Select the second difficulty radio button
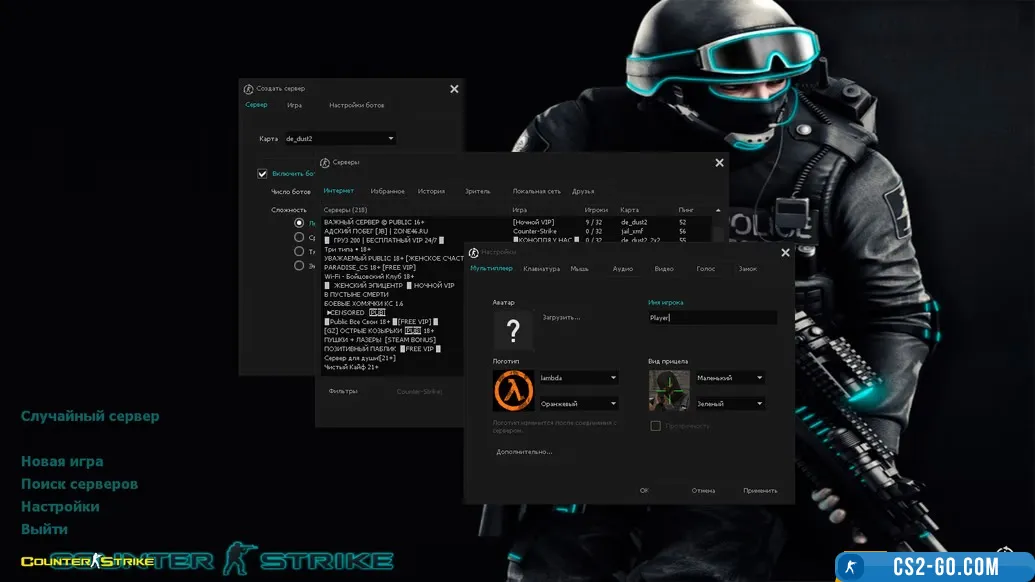1035x582 pixels. (299, 237)
